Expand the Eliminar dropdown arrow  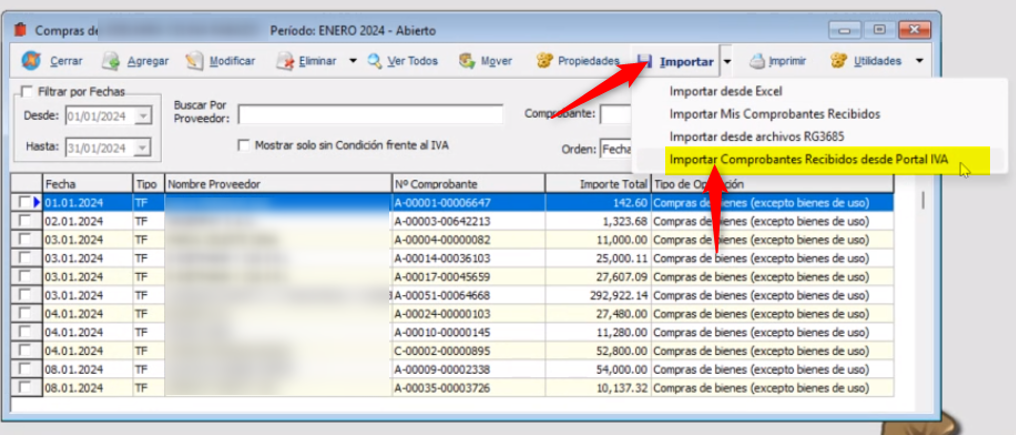point(353,61)
